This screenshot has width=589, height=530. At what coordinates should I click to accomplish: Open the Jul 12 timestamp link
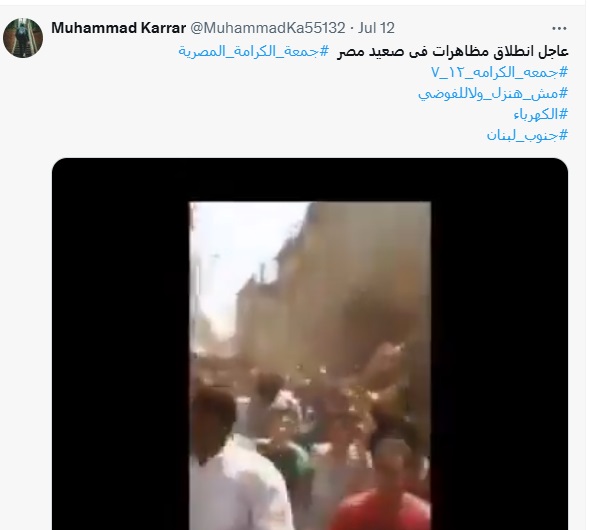click(x=376, y=28)
